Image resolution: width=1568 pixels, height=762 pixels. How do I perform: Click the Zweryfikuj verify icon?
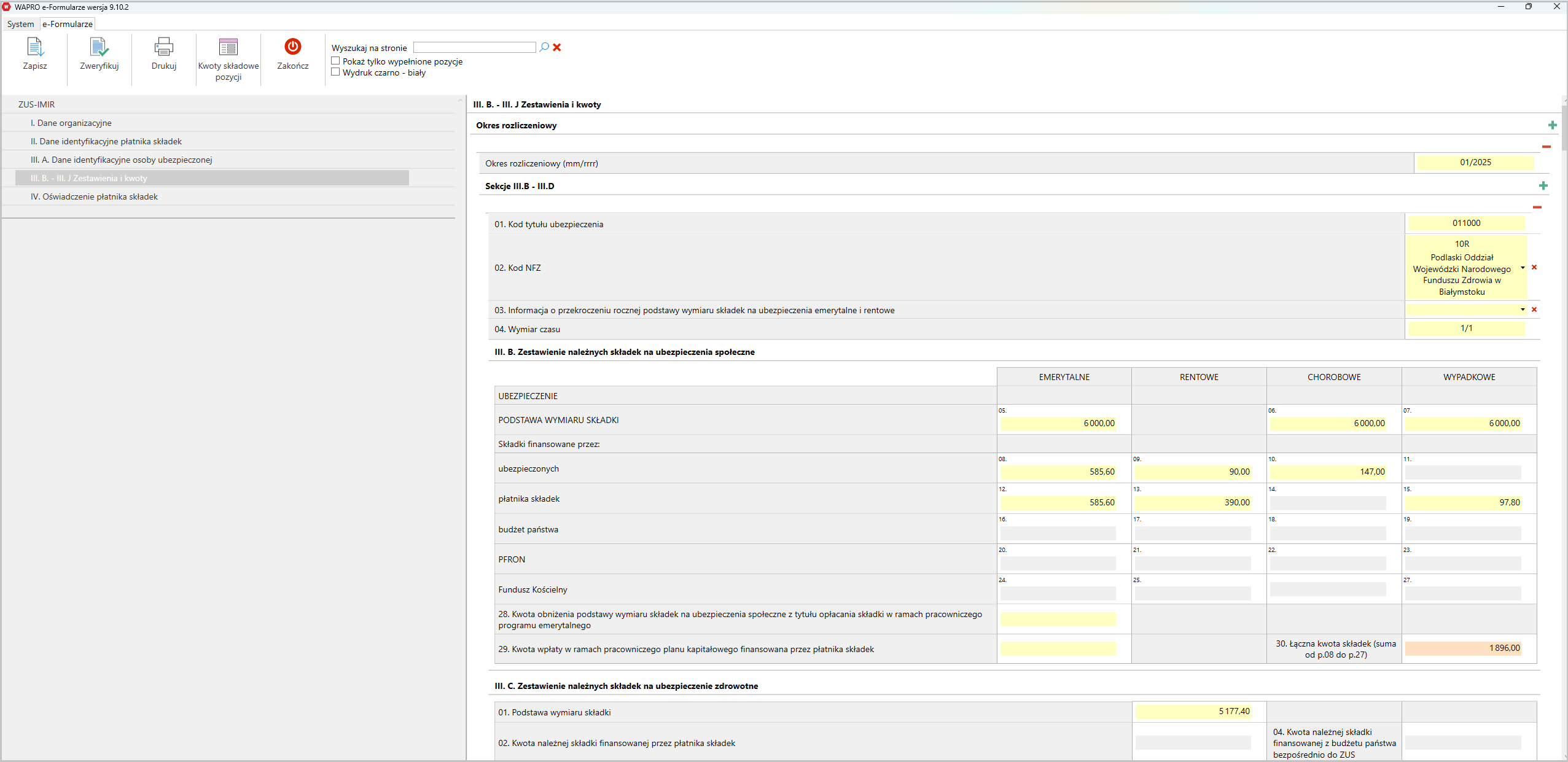99,47
